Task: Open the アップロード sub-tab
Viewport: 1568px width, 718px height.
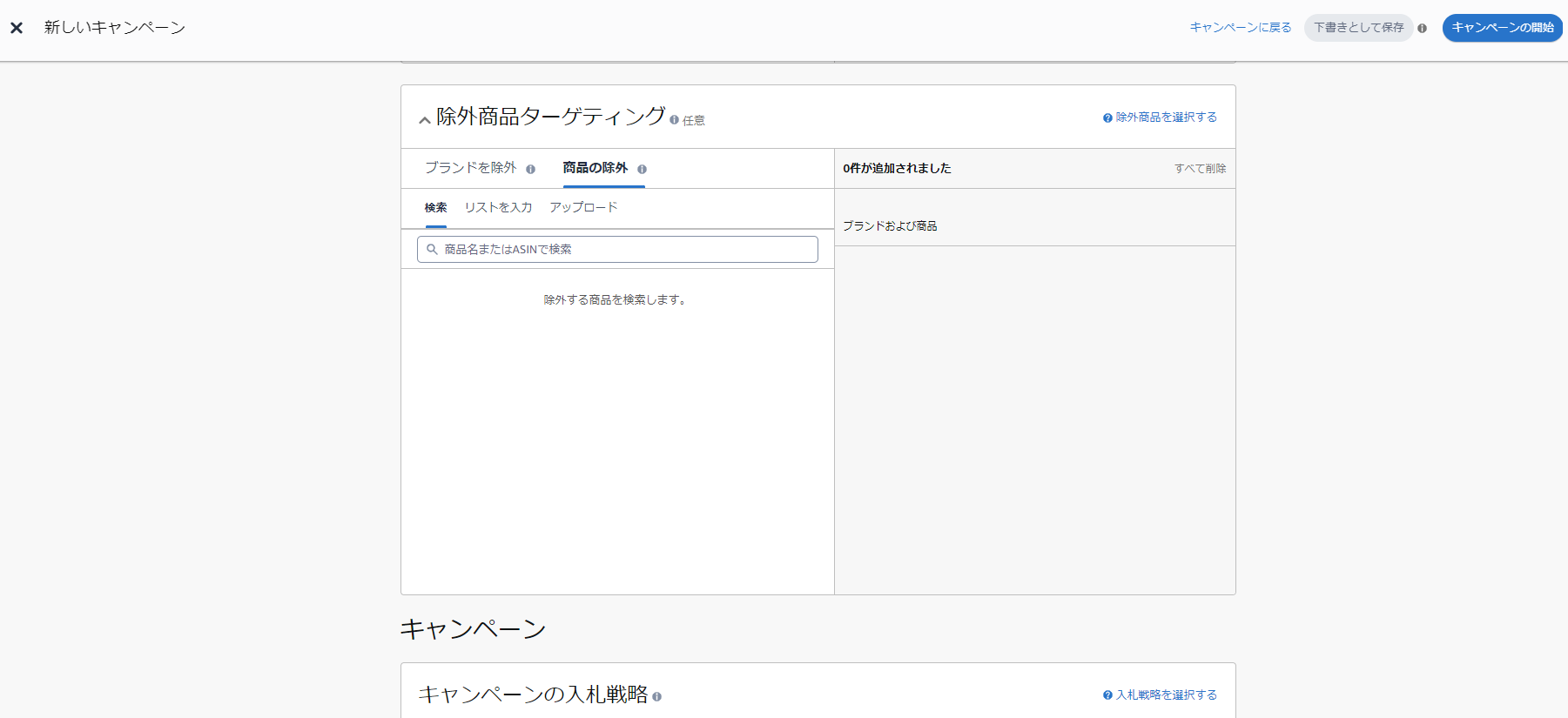Action: [x=583, y=208]
